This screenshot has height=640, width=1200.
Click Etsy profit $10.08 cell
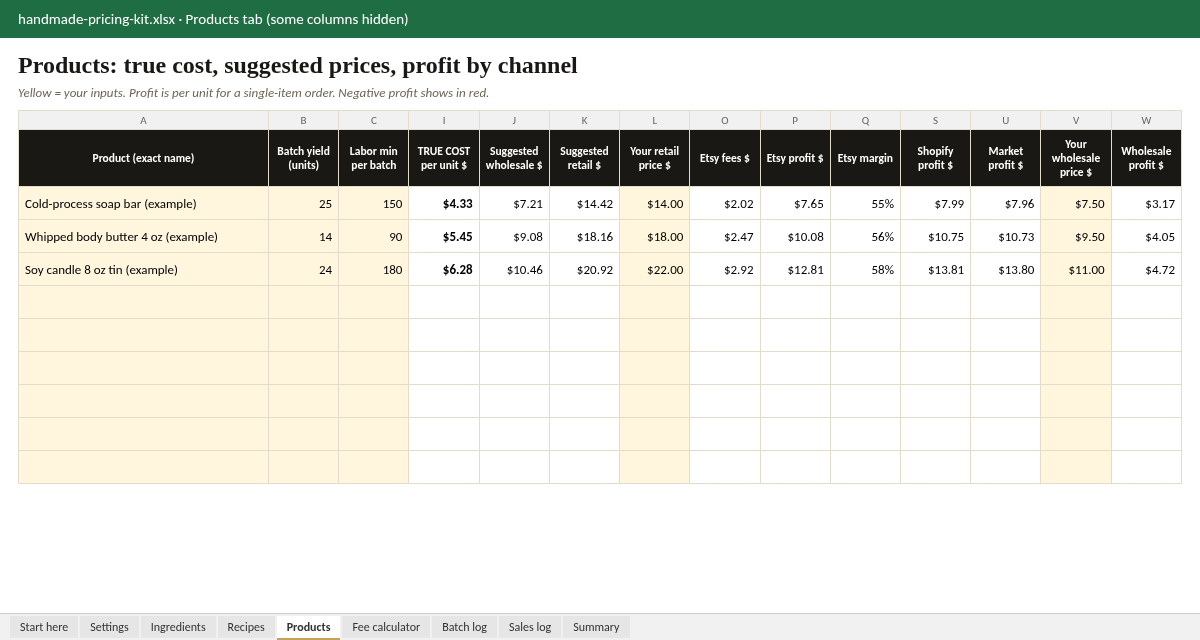coord(795,236)
